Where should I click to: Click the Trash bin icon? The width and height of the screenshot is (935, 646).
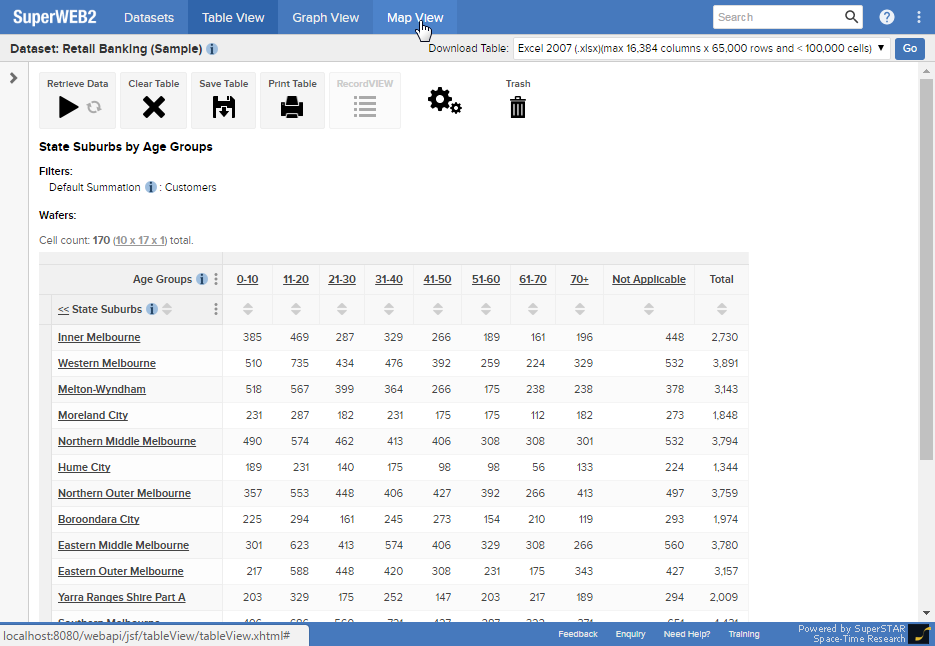pyautogui.click(x=518, y=107)
